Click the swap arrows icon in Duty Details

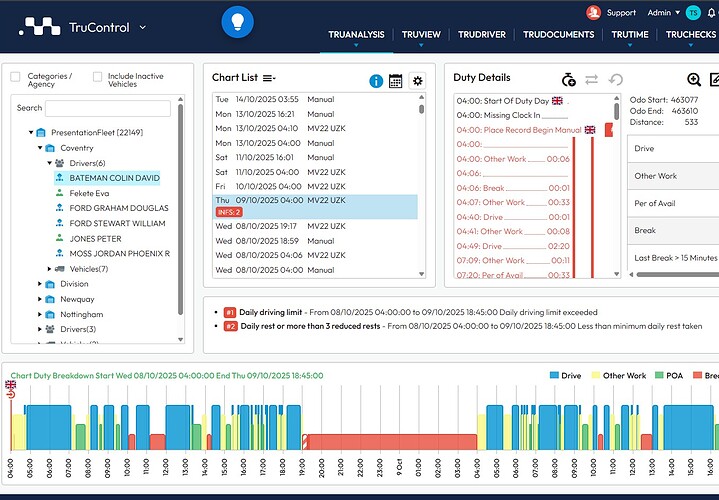click(592, 80)
